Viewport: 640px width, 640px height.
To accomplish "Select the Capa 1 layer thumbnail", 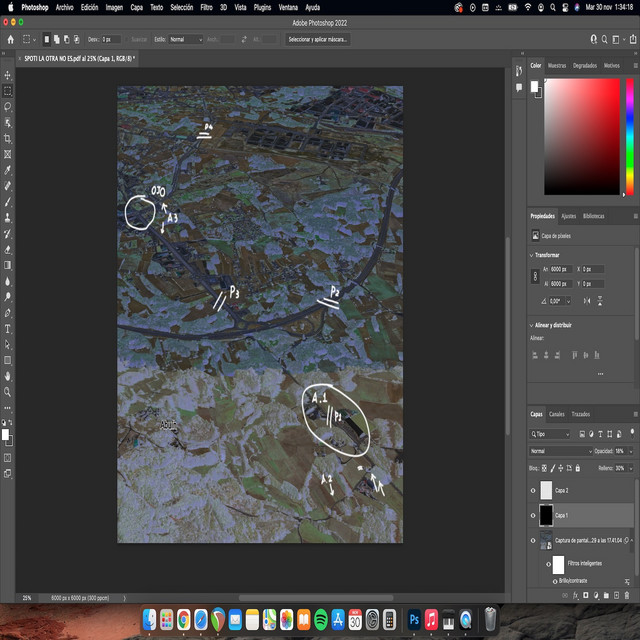I will pyautogui.click(x=546, y=515).
